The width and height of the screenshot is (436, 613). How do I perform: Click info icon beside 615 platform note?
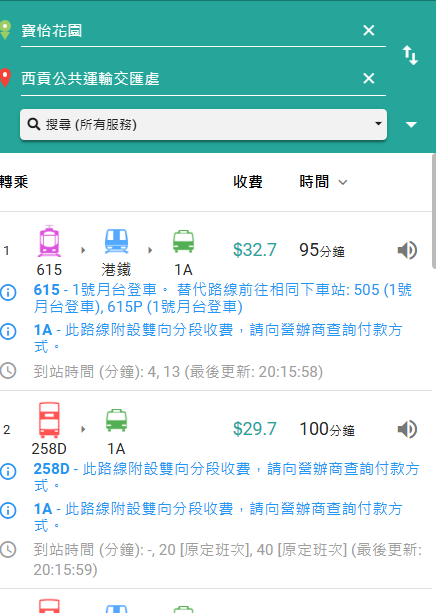[x=8, y=292]
